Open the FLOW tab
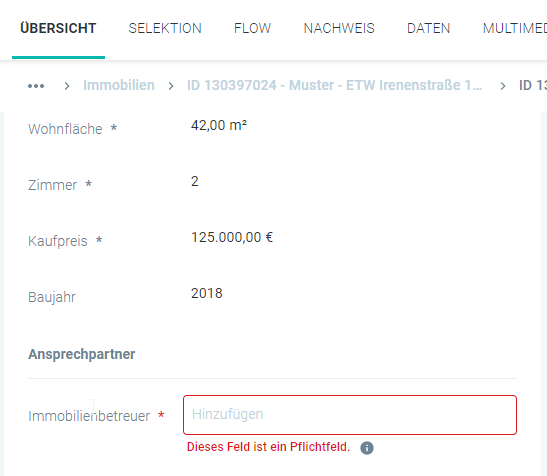Screen dimensions: 547x476 (252, 28)
